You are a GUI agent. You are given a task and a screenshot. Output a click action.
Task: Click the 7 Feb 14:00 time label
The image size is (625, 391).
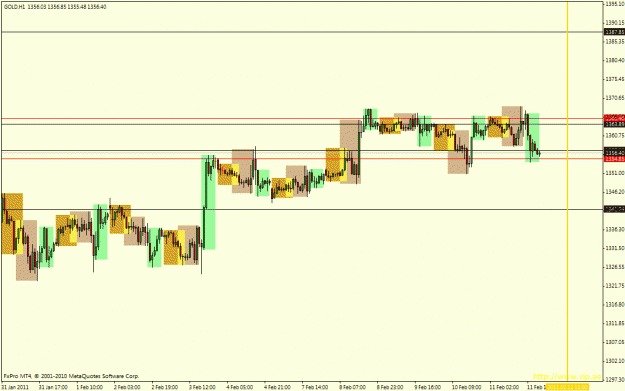[x=315, y=387]
